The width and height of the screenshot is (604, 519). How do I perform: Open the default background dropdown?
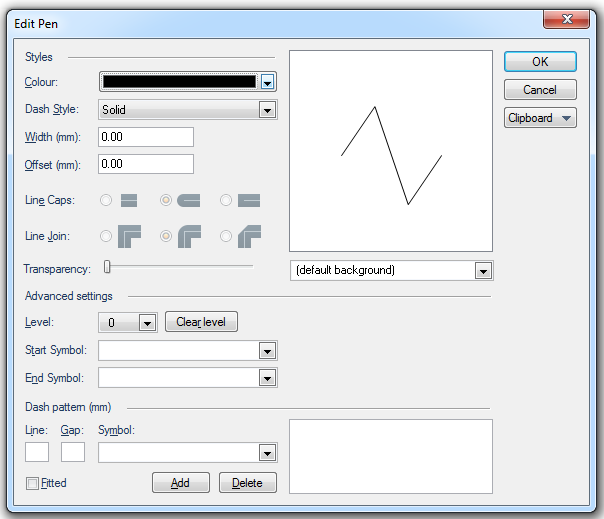(x=483, y=270)
